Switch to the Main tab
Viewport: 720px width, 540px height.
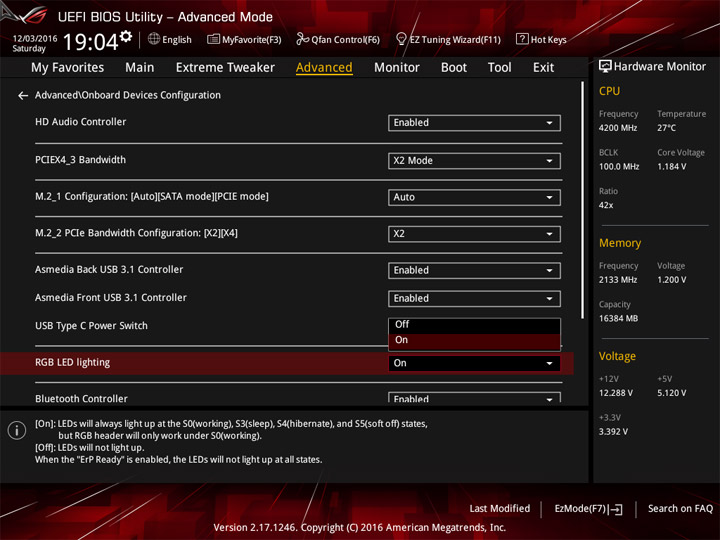(140, 68)
